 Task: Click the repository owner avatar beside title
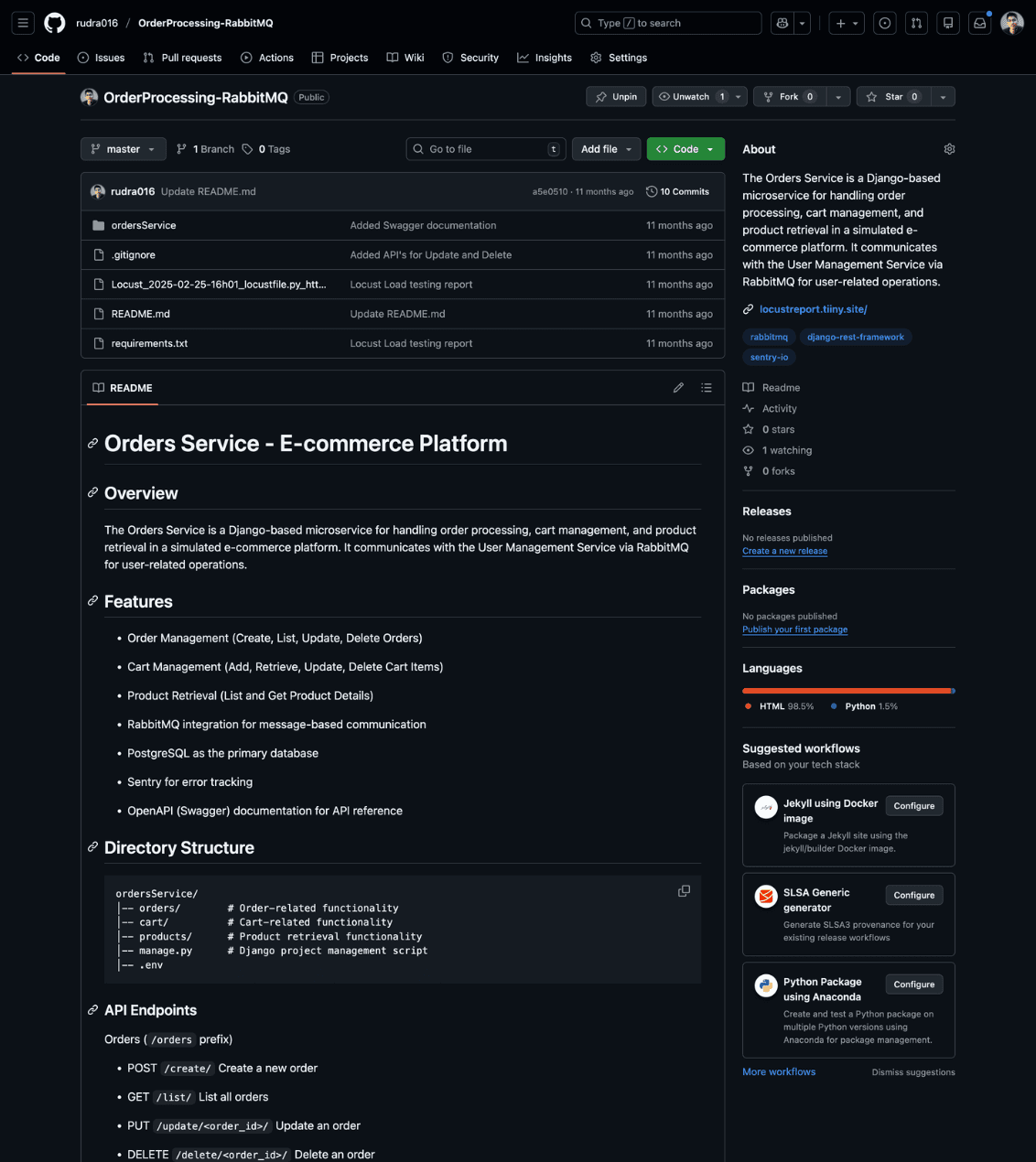pyautogui.click(x=89, y=97)
